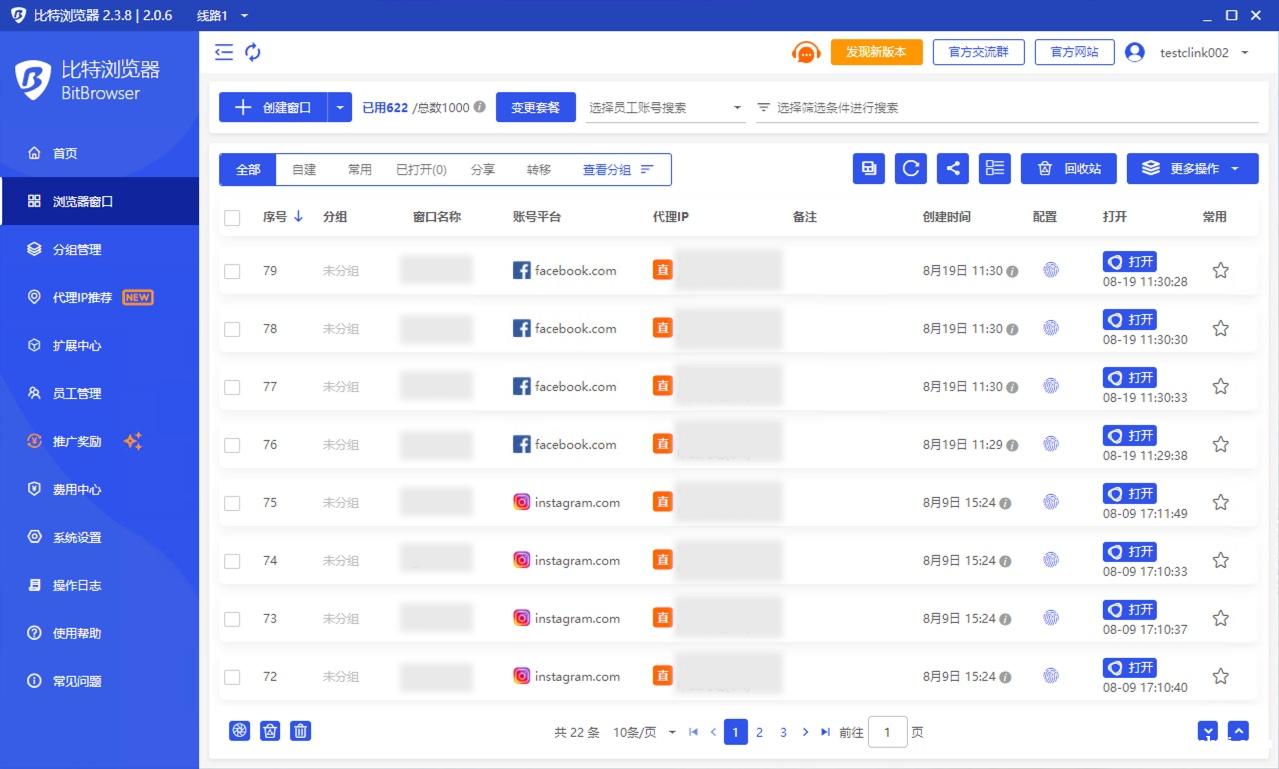Click 打开 button for row 79
This screenshot has height=769, width=1279.
[1130, 262]
